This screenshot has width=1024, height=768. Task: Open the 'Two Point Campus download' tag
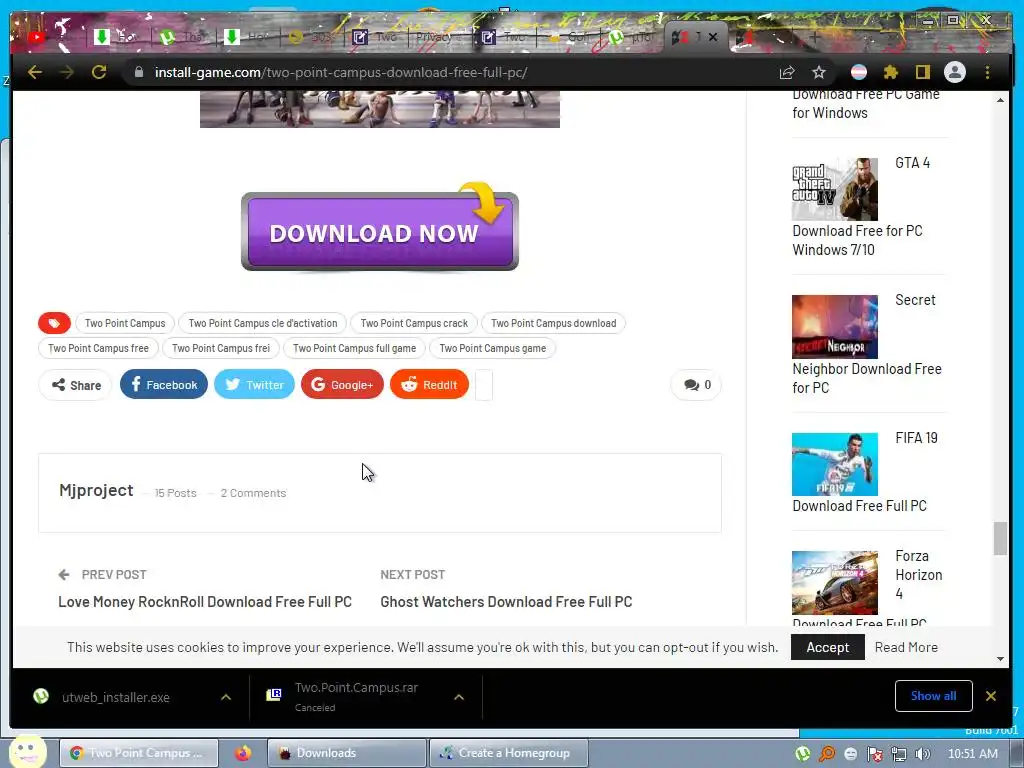coord(553,323)
